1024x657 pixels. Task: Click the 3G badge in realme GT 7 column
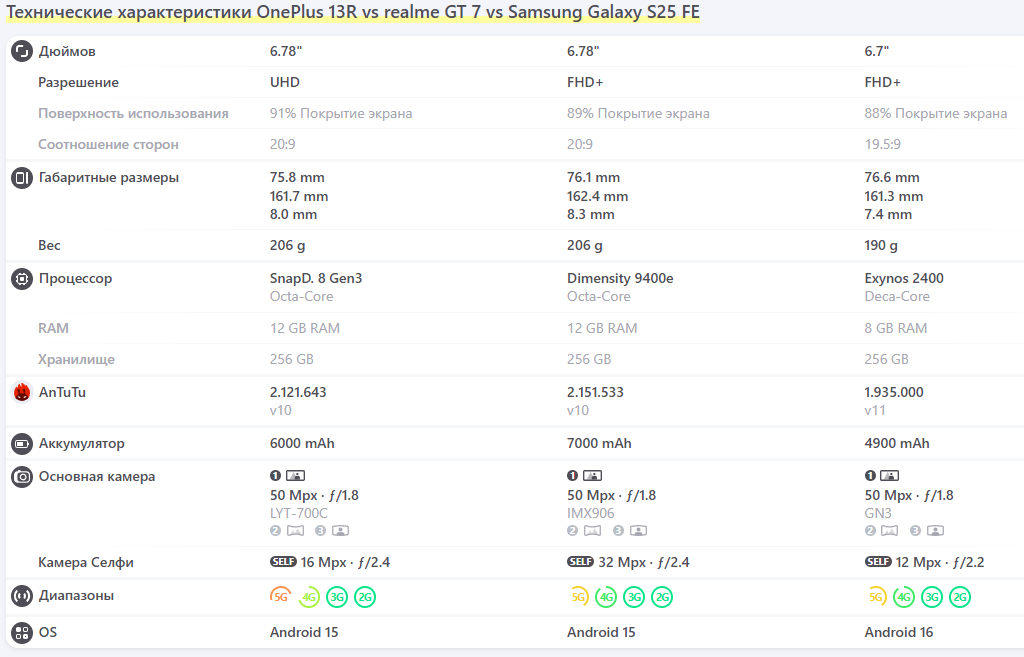(x=634, y=596)
